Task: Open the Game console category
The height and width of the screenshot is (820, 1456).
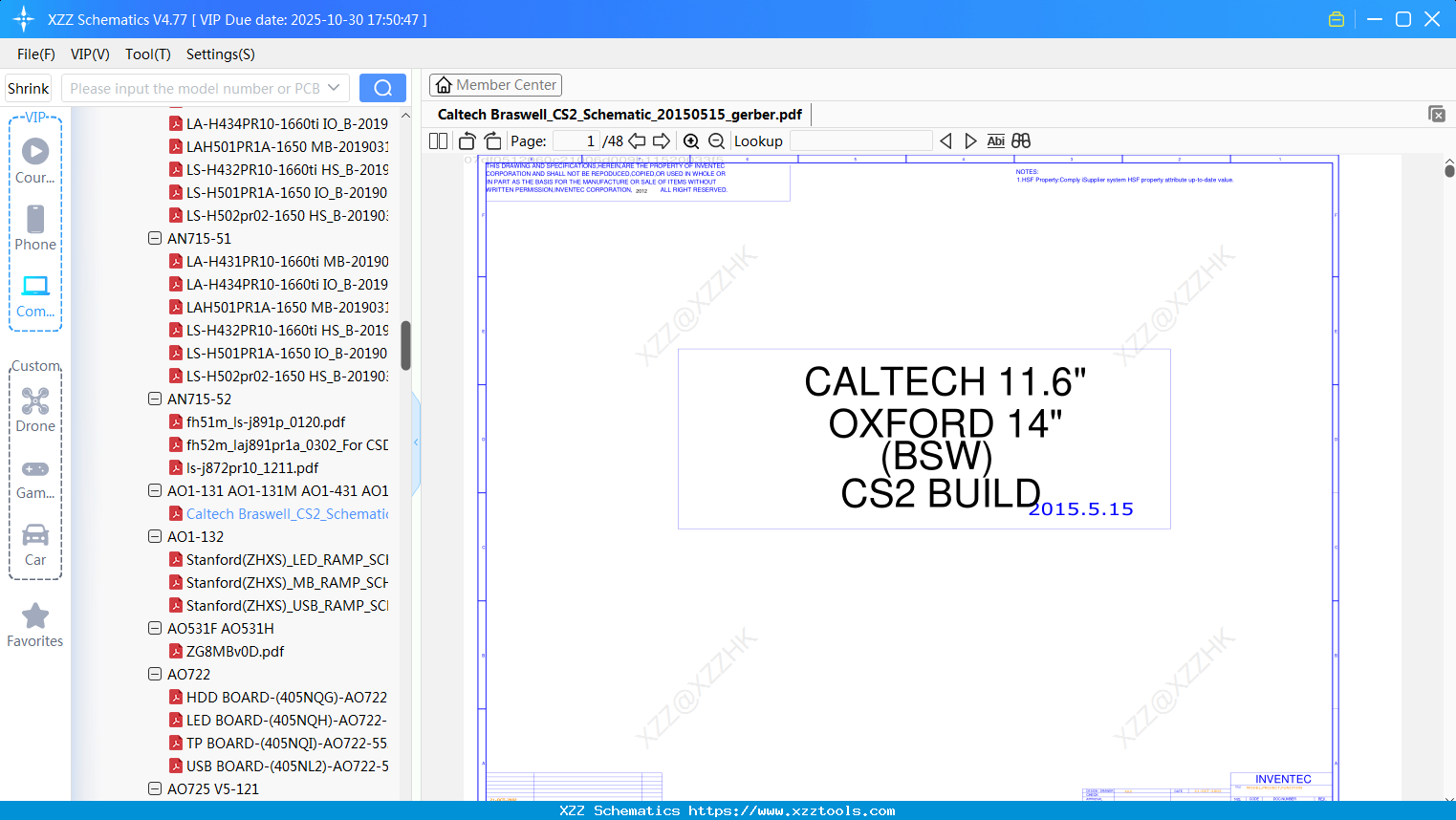Action: tap(35, 469)
